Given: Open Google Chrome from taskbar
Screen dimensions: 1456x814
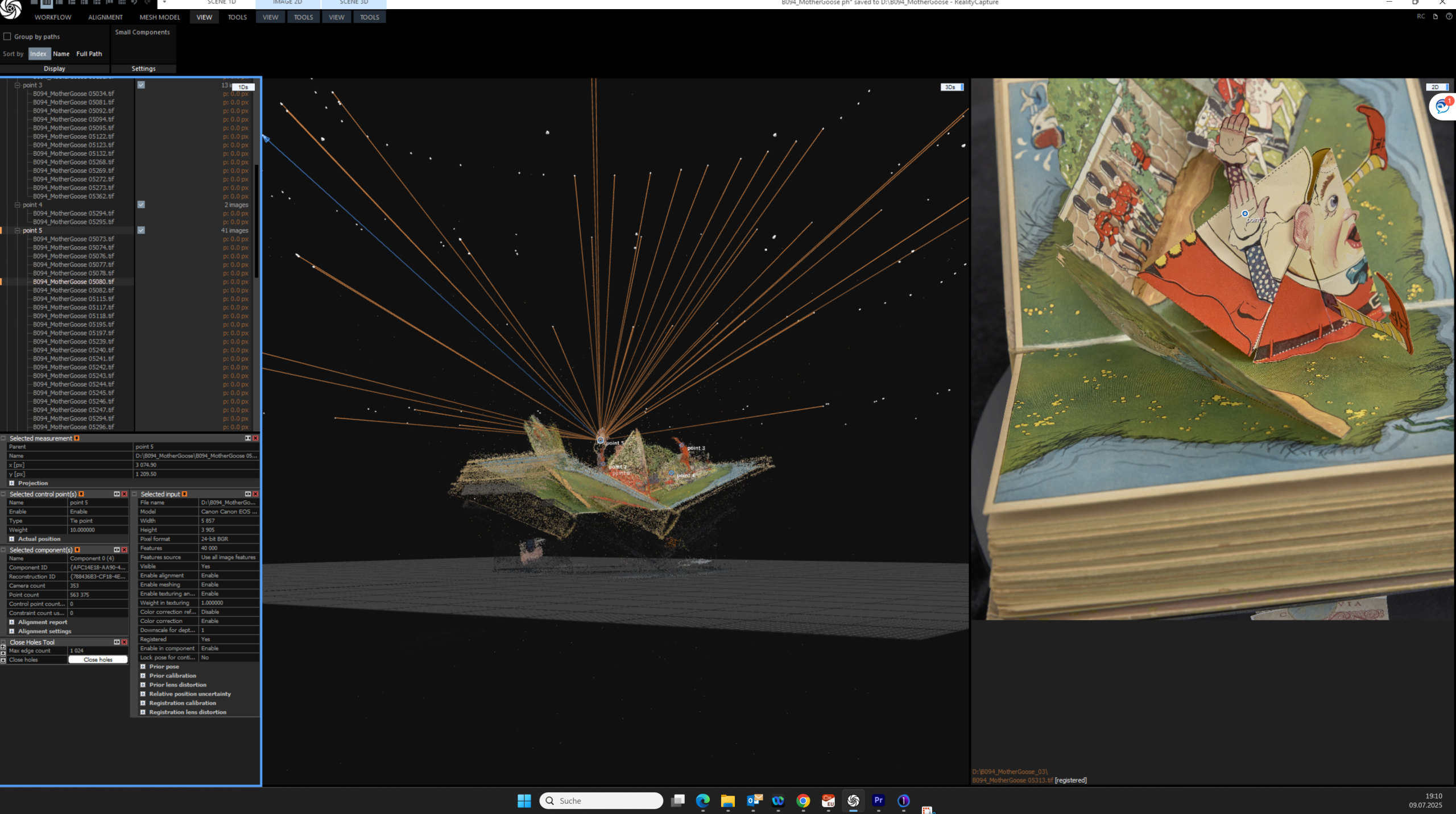Looking at the screenshot, I should coord(803,800).
